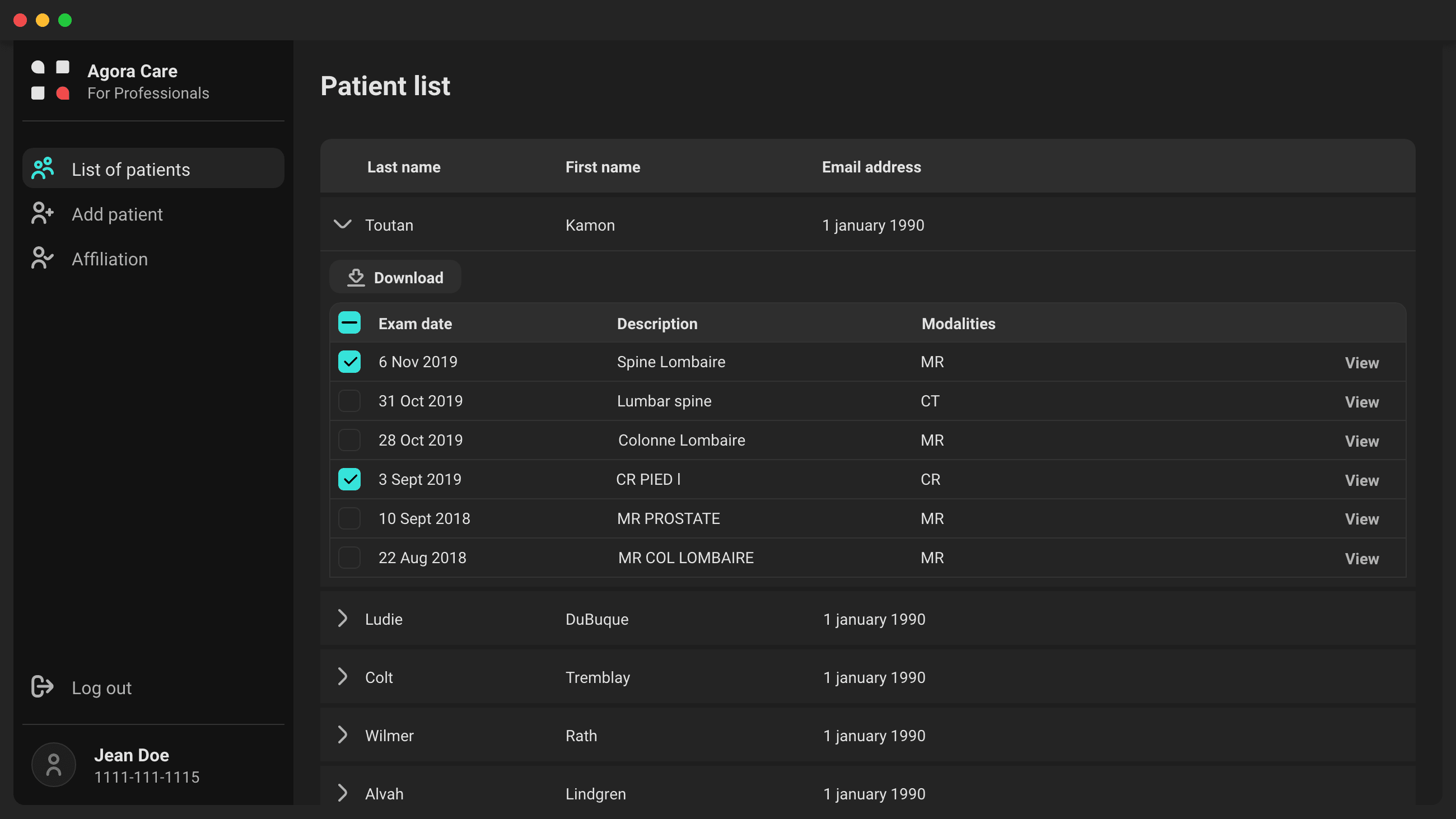Click the Download button
The image size is (1456, 819).
(x=395, y=277)
